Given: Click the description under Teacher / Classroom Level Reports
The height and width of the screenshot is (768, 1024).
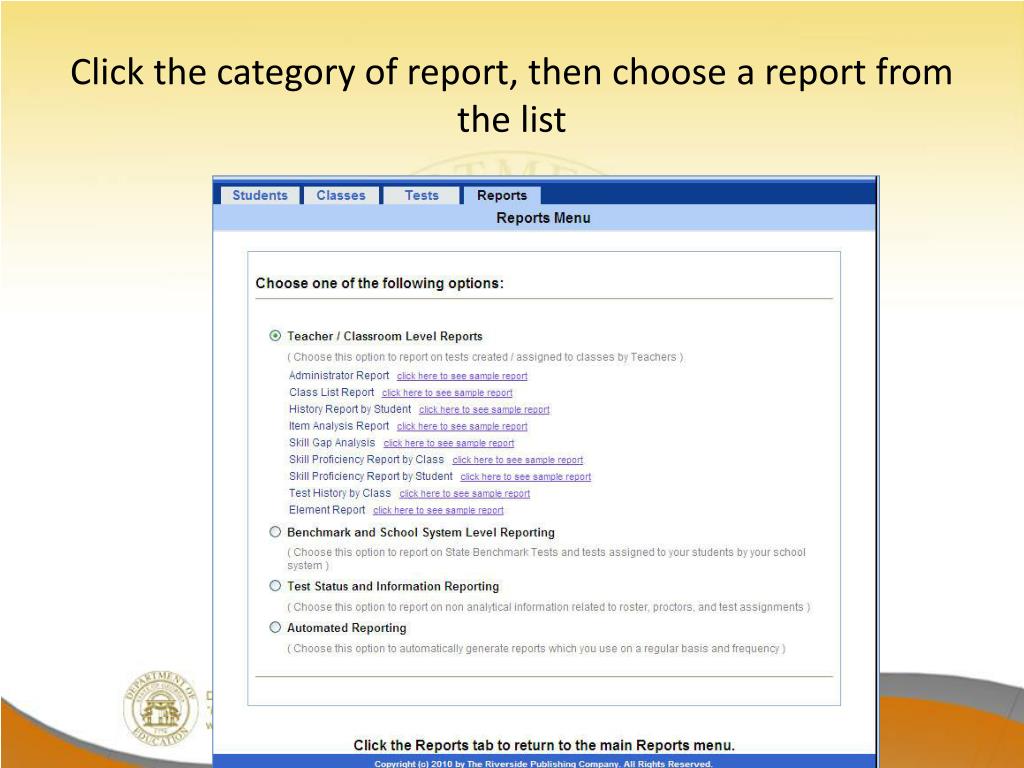Looking at the screenshot, I should click(x=486, y=357).
